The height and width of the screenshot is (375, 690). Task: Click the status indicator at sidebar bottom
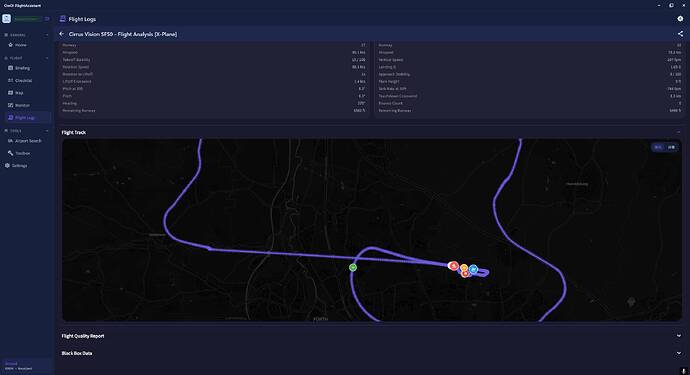coord(26,366)
